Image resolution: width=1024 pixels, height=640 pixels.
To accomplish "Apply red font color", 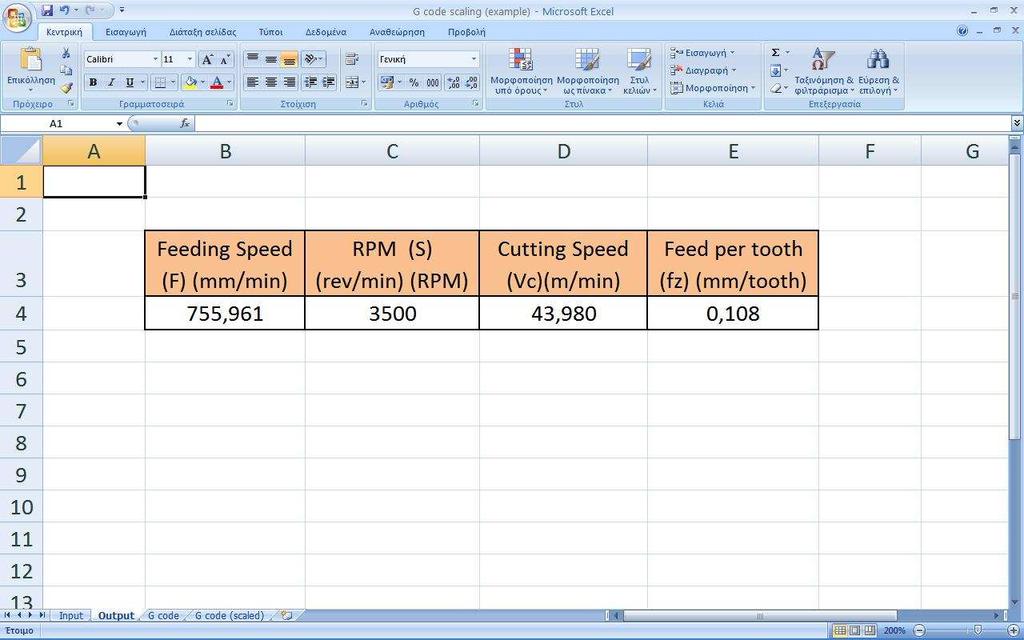I will pyautogui.click(x=217, y=82).
